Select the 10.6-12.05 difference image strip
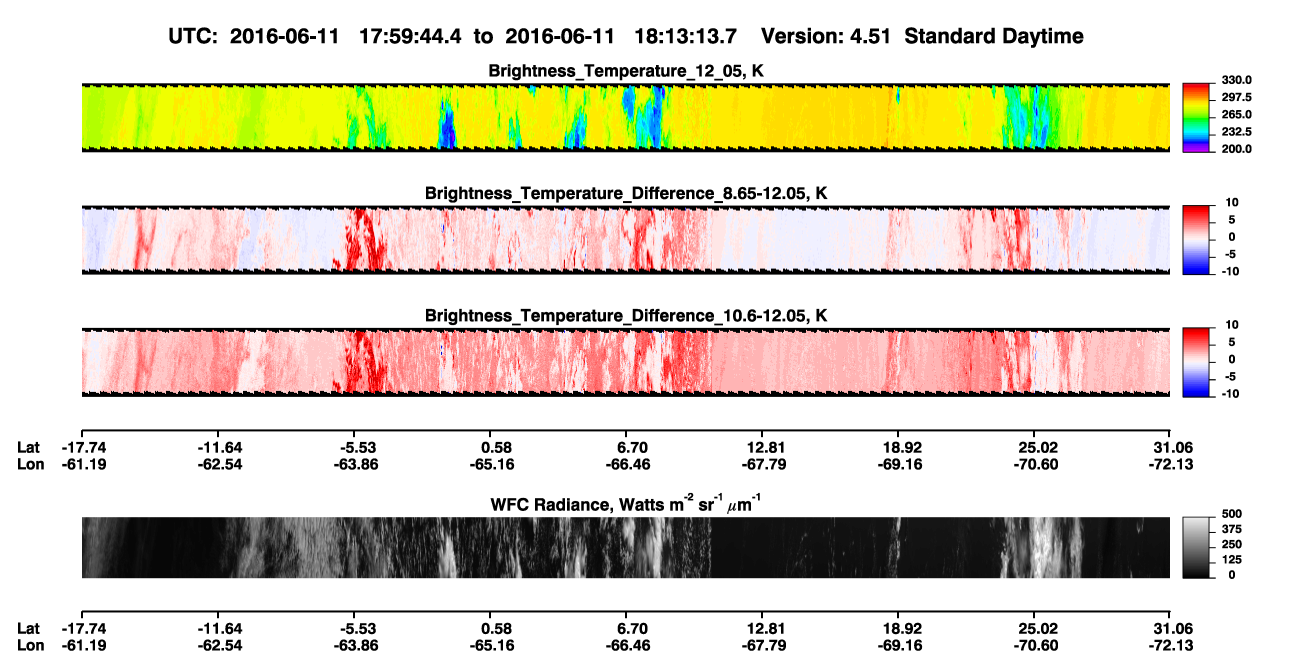The height and width of the screenshot is (667, 1300). pos(625,362)
